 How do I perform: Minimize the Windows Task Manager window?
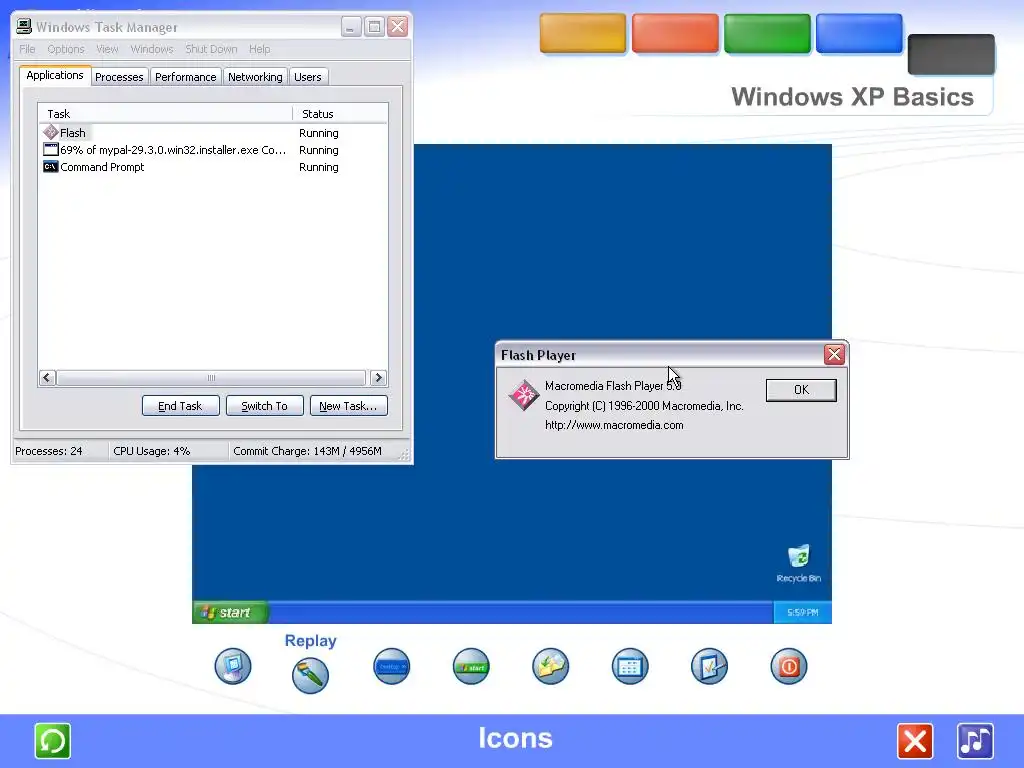point(351,26)
